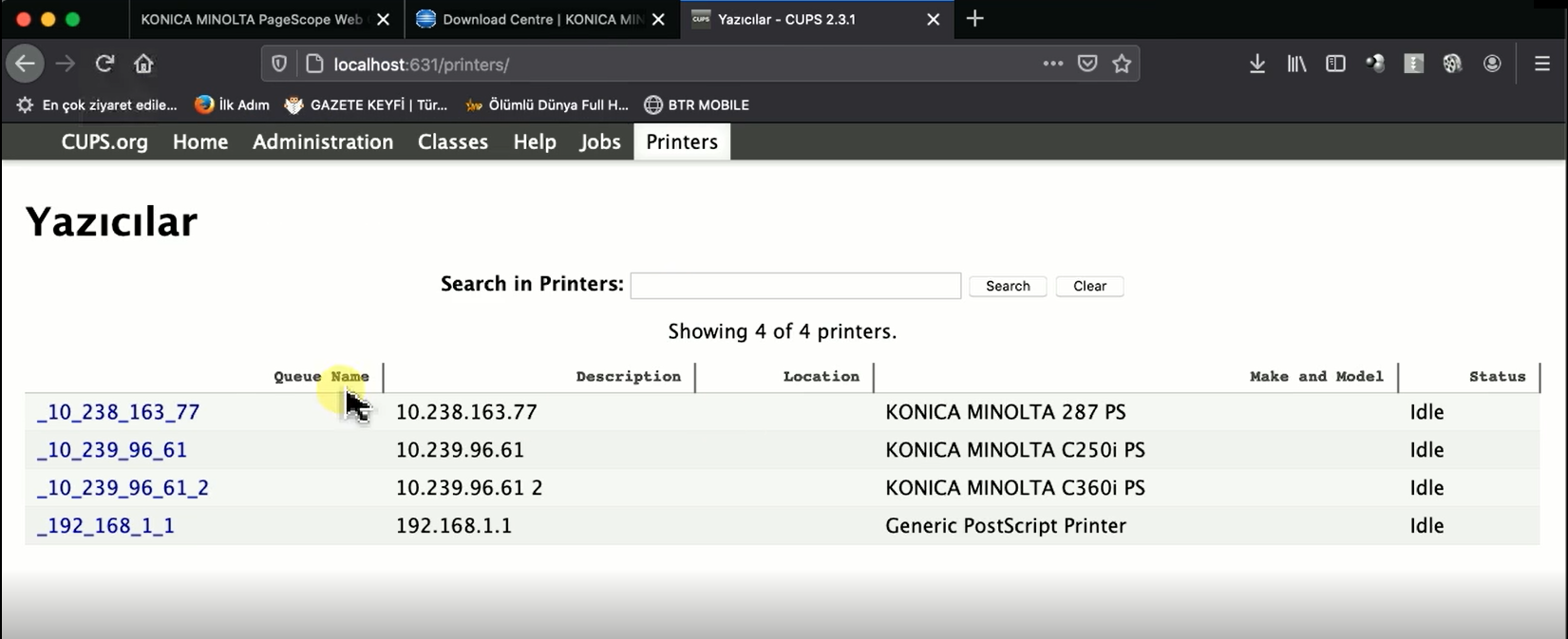
Task: Open a new tab with plus button
Action: pos(974,19)
